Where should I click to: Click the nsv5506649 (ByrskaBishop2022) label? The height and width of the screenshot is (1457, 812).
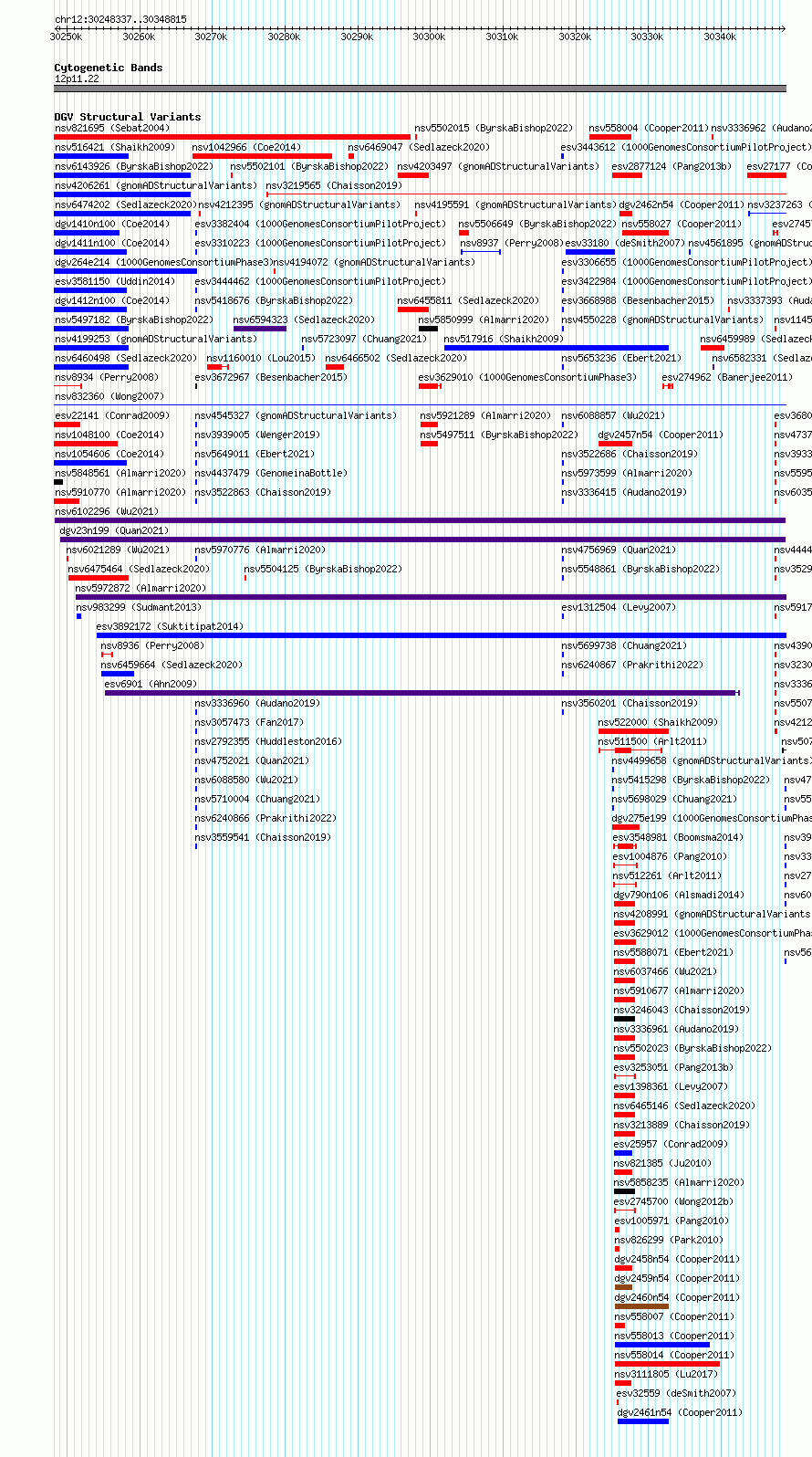[537, 224]
